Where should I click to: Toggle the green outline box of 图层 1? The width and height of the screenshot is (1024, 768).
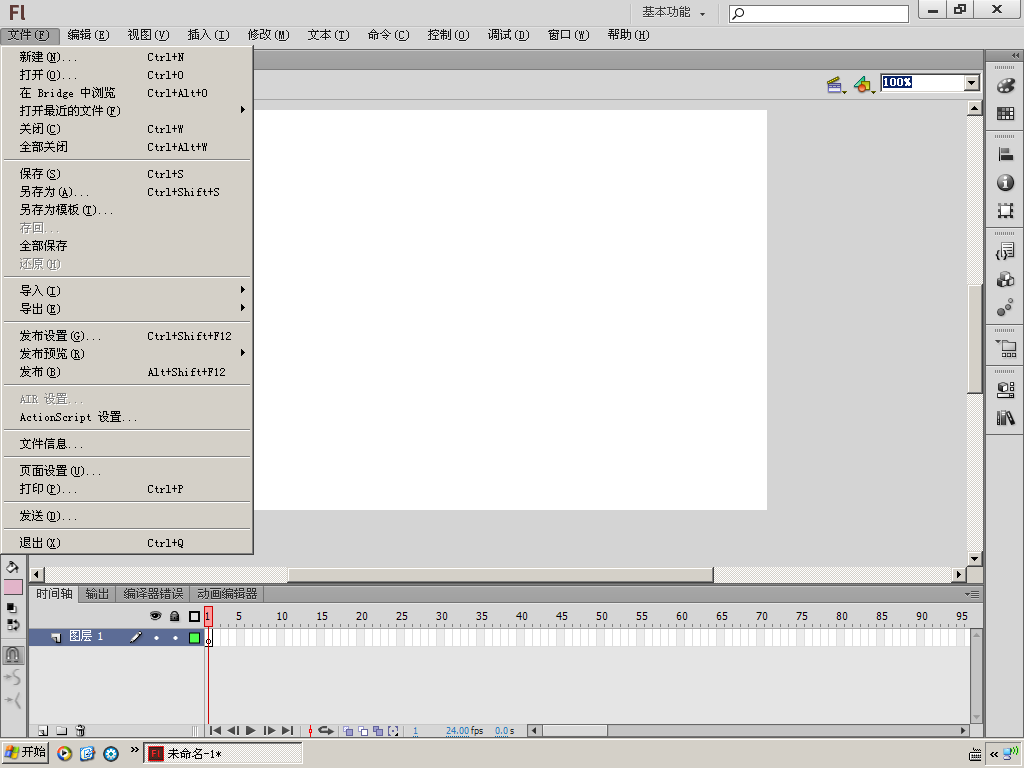(x=194, y=637)
